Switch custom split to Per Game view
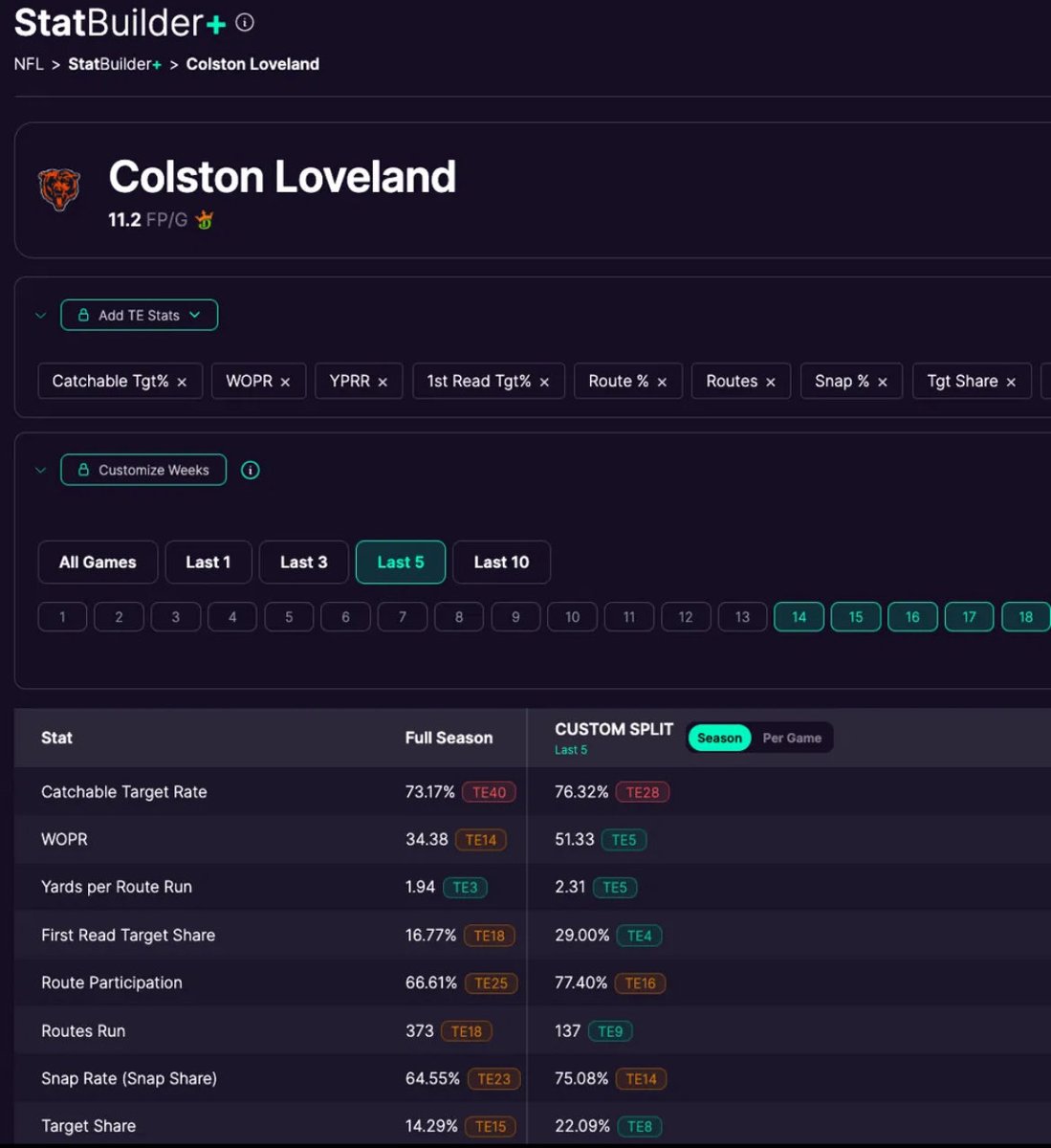This screenshot has width=1051, height=1148. [792, 738]
